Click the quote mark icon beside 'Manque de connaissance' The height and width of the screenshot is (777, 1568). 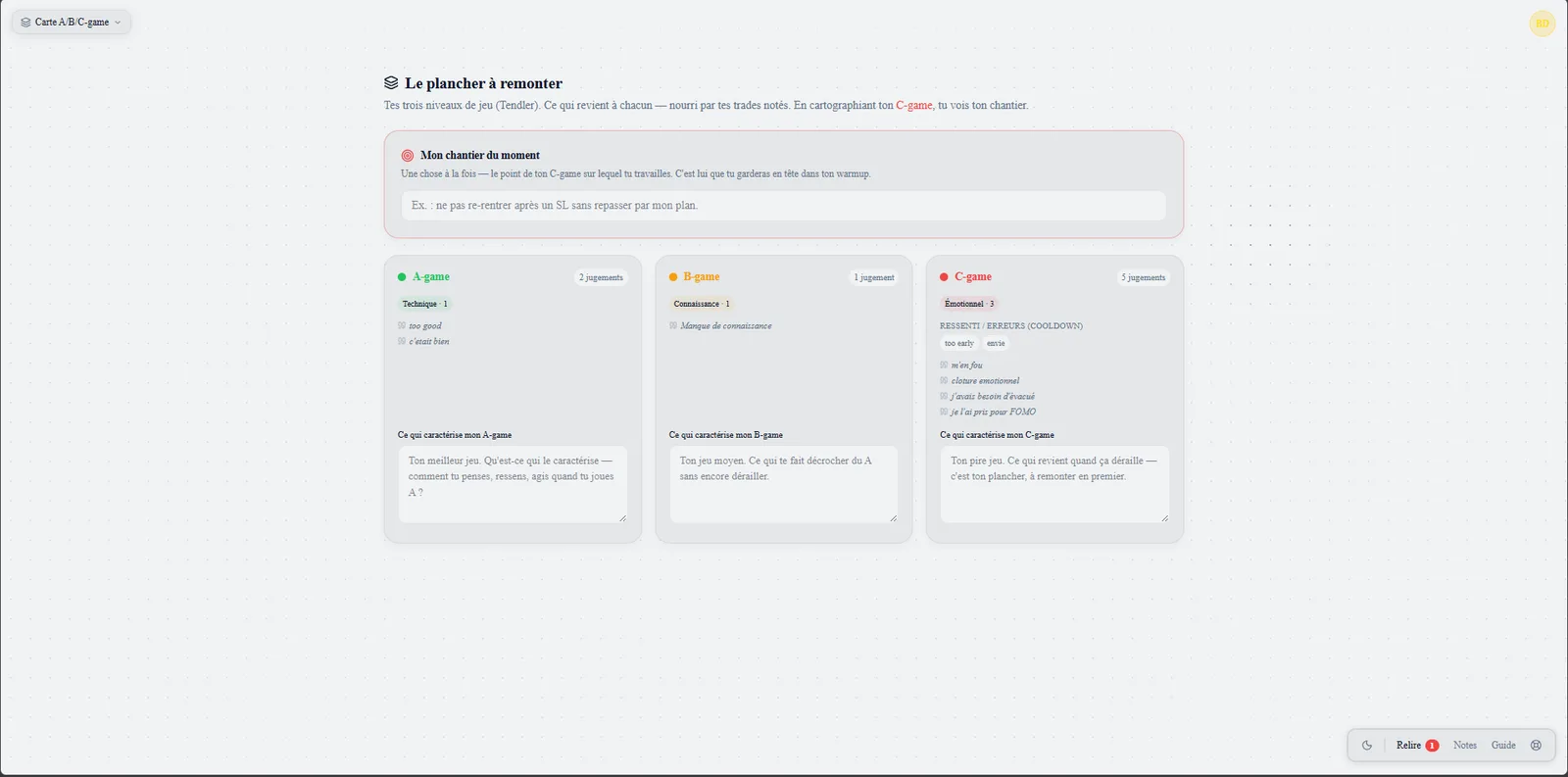coord(673,326)
